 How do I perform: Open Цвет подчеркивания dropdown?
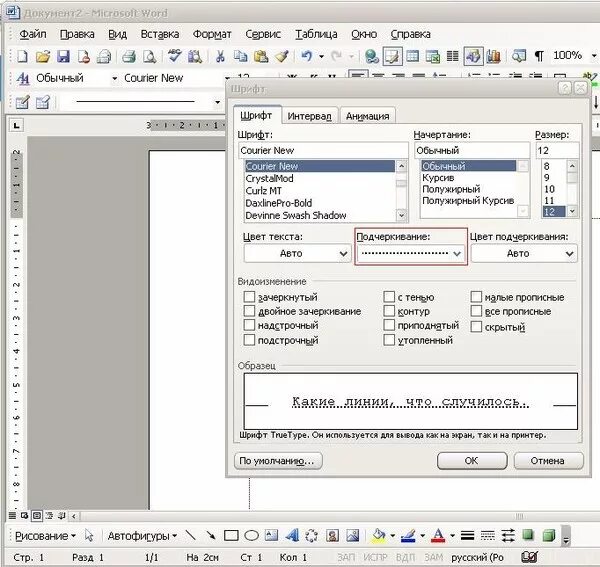point(524,253)
